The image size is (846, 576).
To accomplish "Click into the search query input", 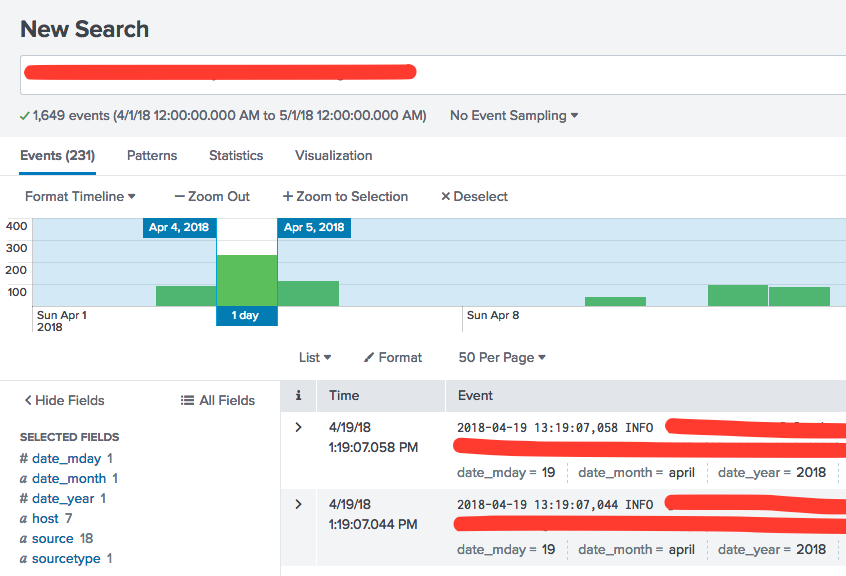I will point(600,75).
